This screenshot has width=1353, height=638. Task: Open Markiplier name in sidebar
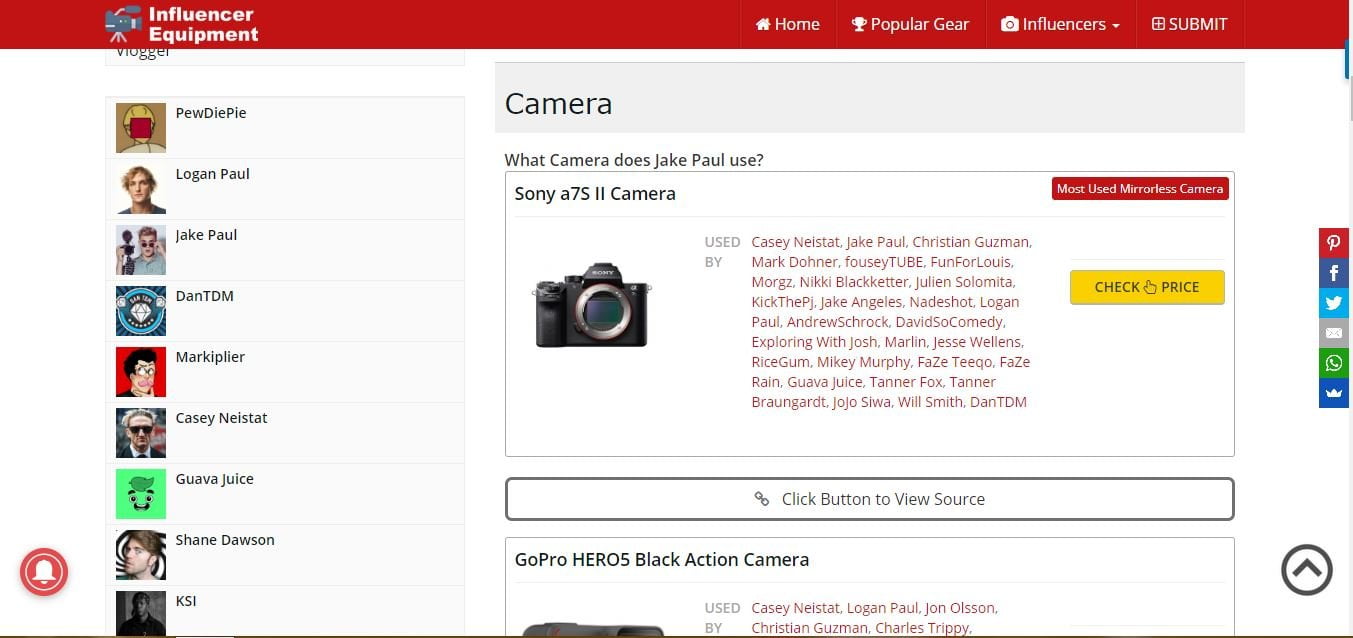[x=210, y=357]
